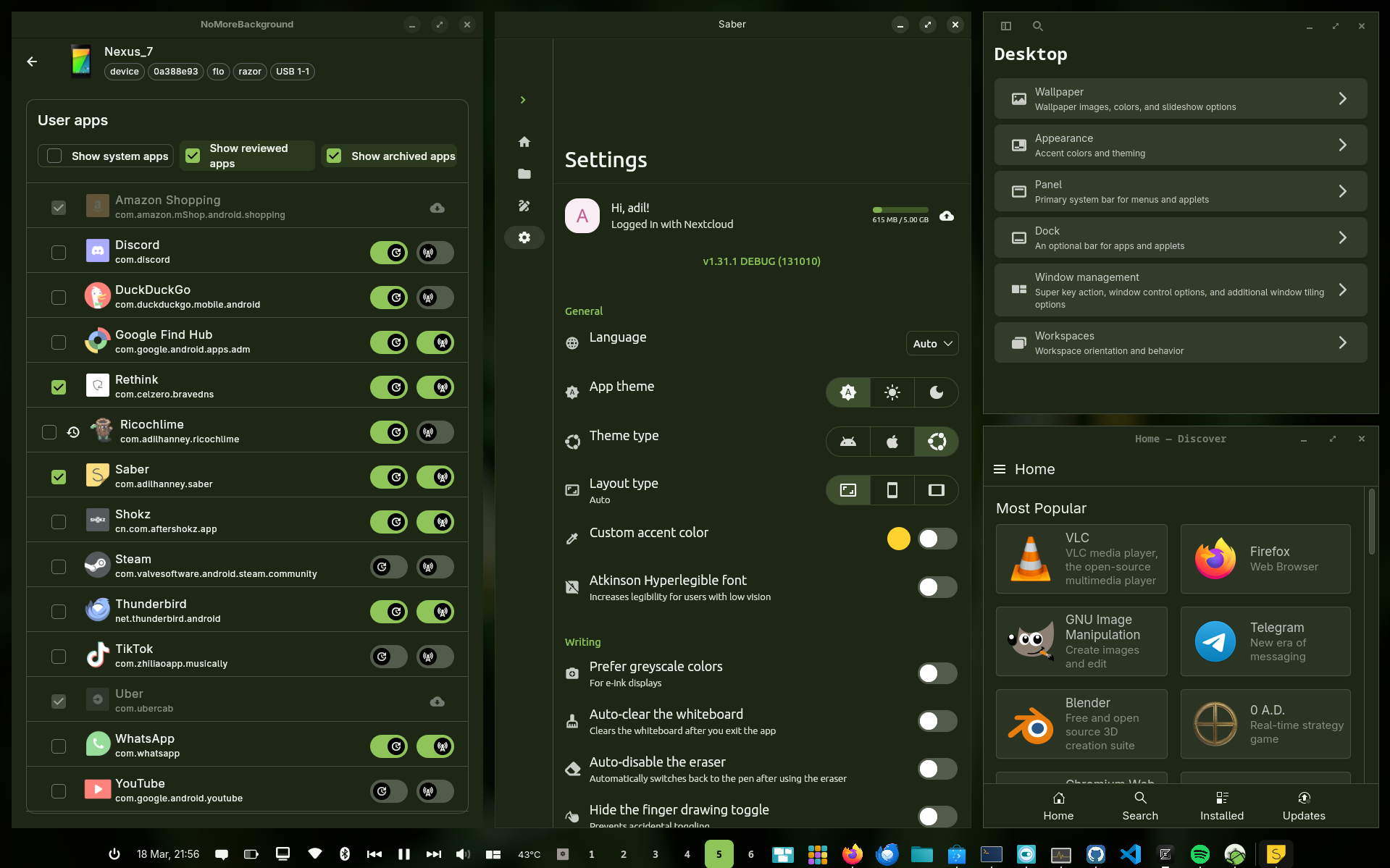Open Language Auto dropdown in Saber

click(x=932, y=344)
